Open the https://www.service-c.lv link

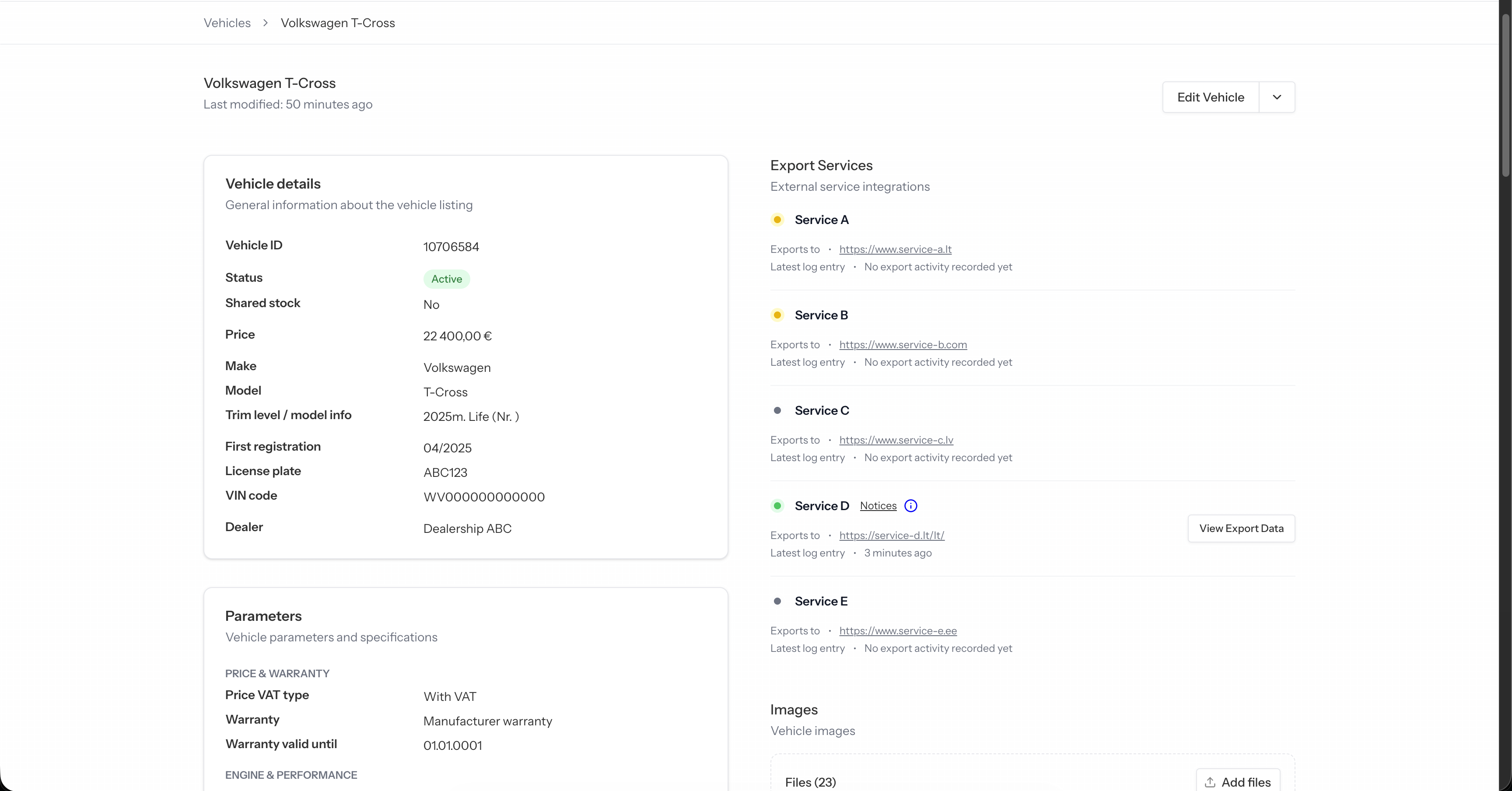(896, 440)
